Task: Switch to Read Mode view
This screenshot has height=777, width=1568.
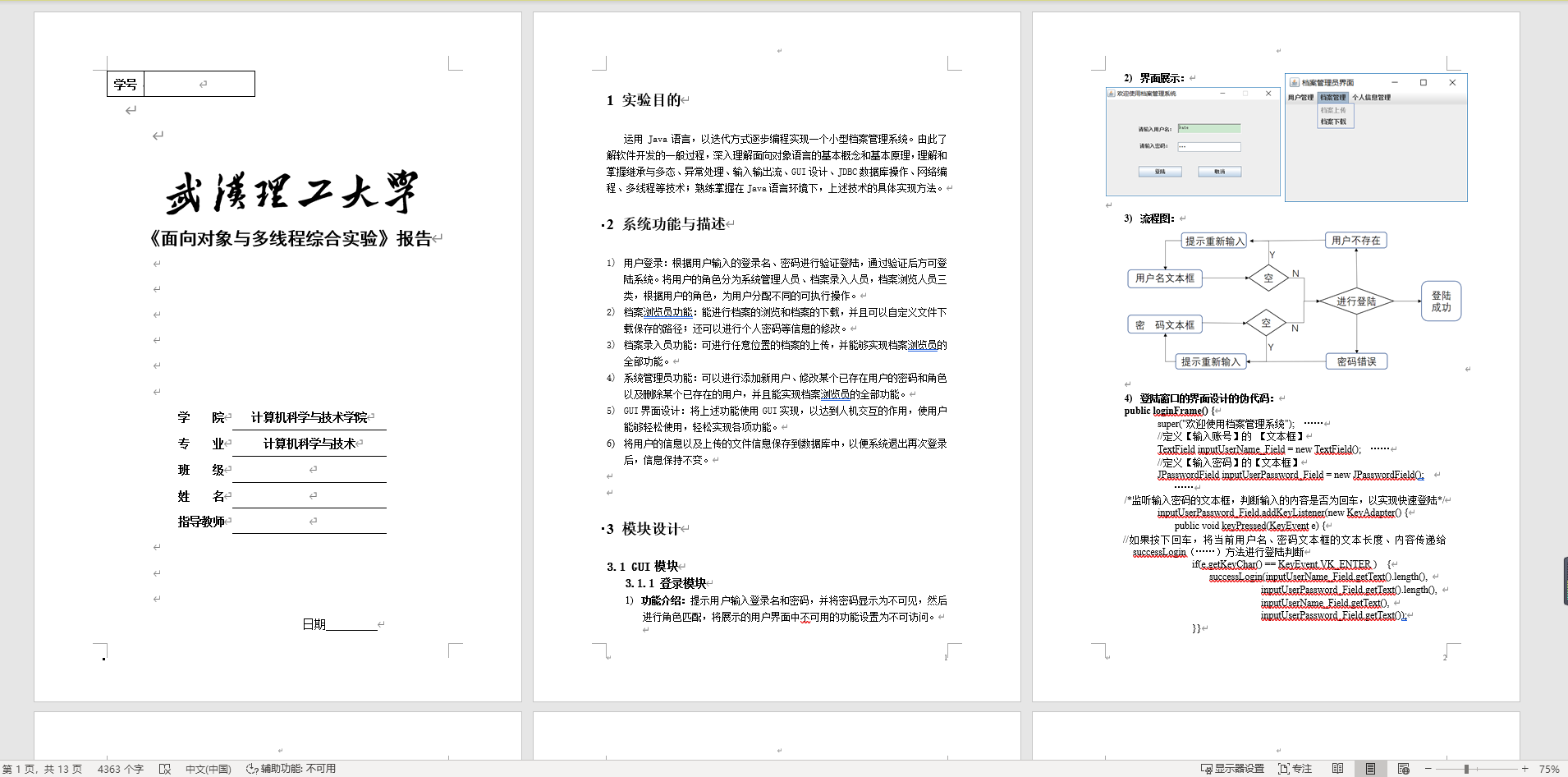Action: point(1338,769)
